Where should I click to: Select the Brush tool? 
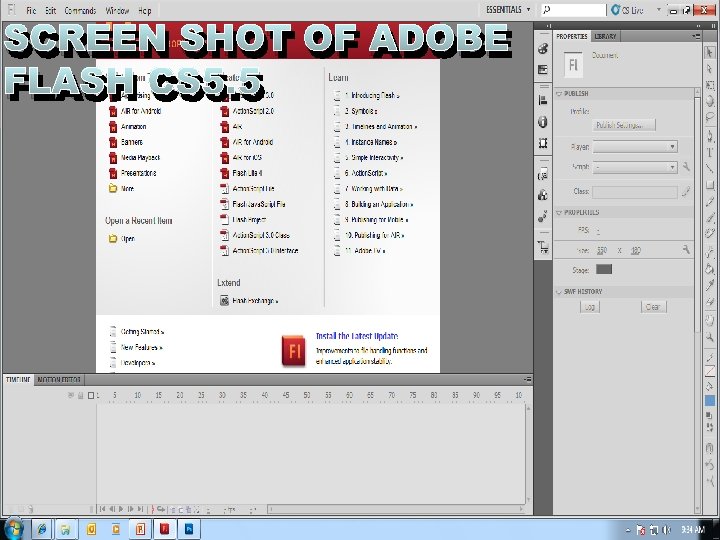[710, 218]
